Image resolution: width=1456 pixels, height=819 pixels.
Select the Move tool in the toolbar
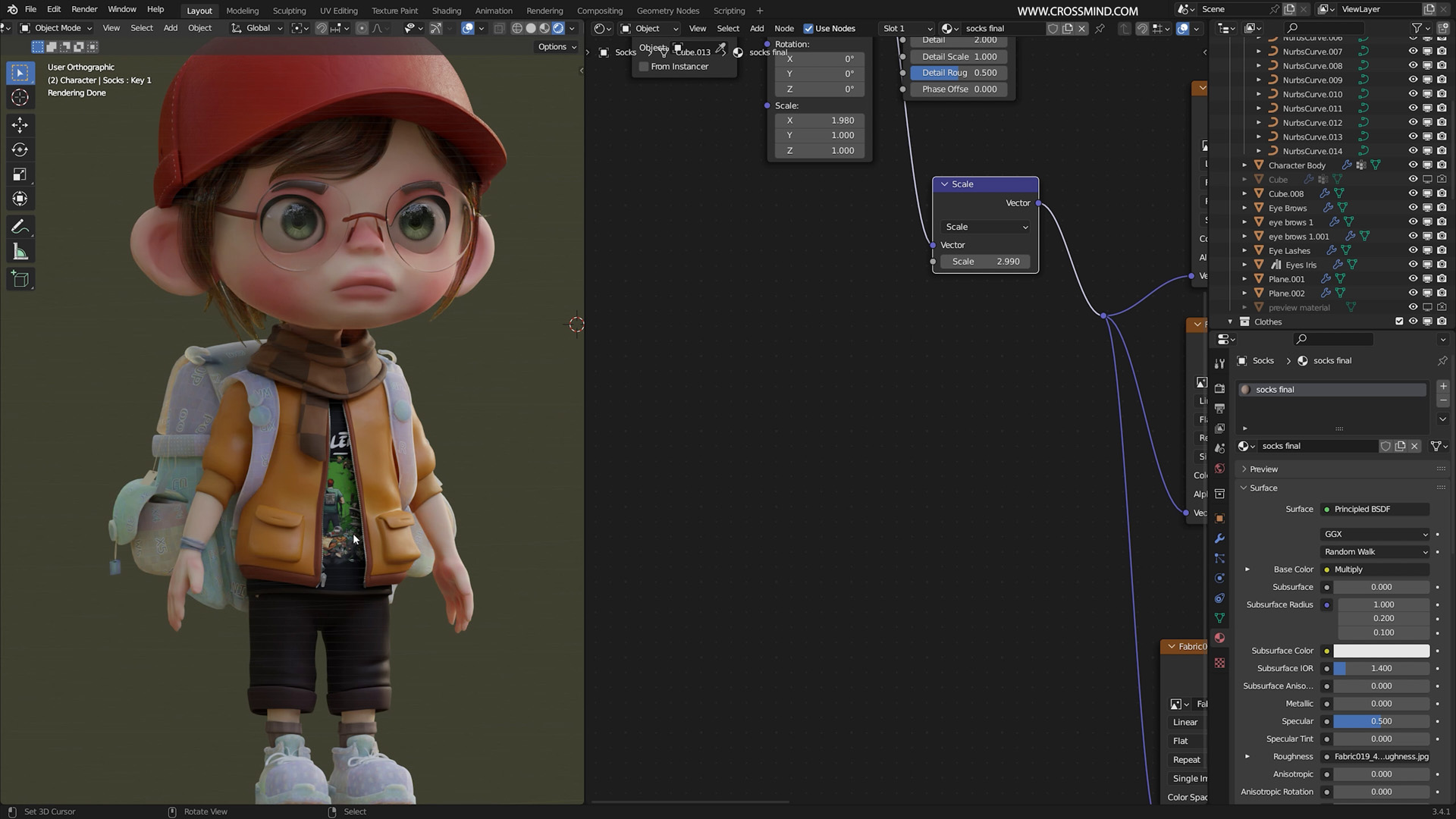[20, 124]
